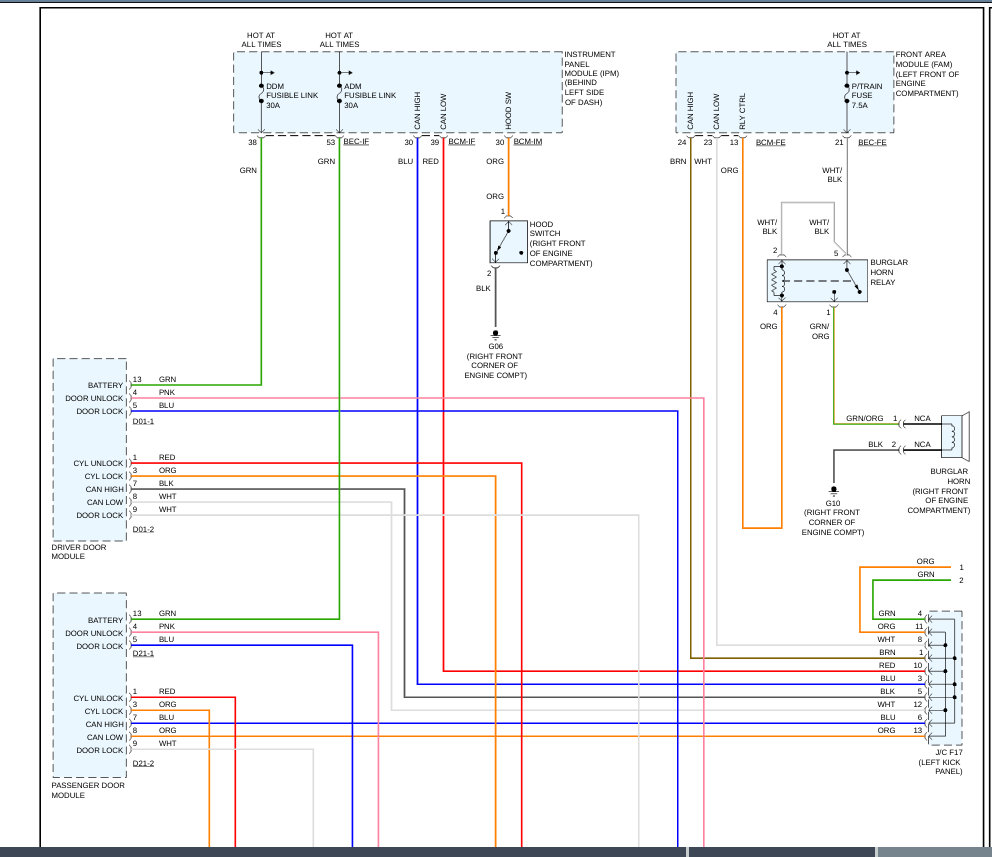Screen dimensions: 992x857
Task: Click the P/TRAIN fuse 7.5A symbol
Action: [x=847, y=94]
